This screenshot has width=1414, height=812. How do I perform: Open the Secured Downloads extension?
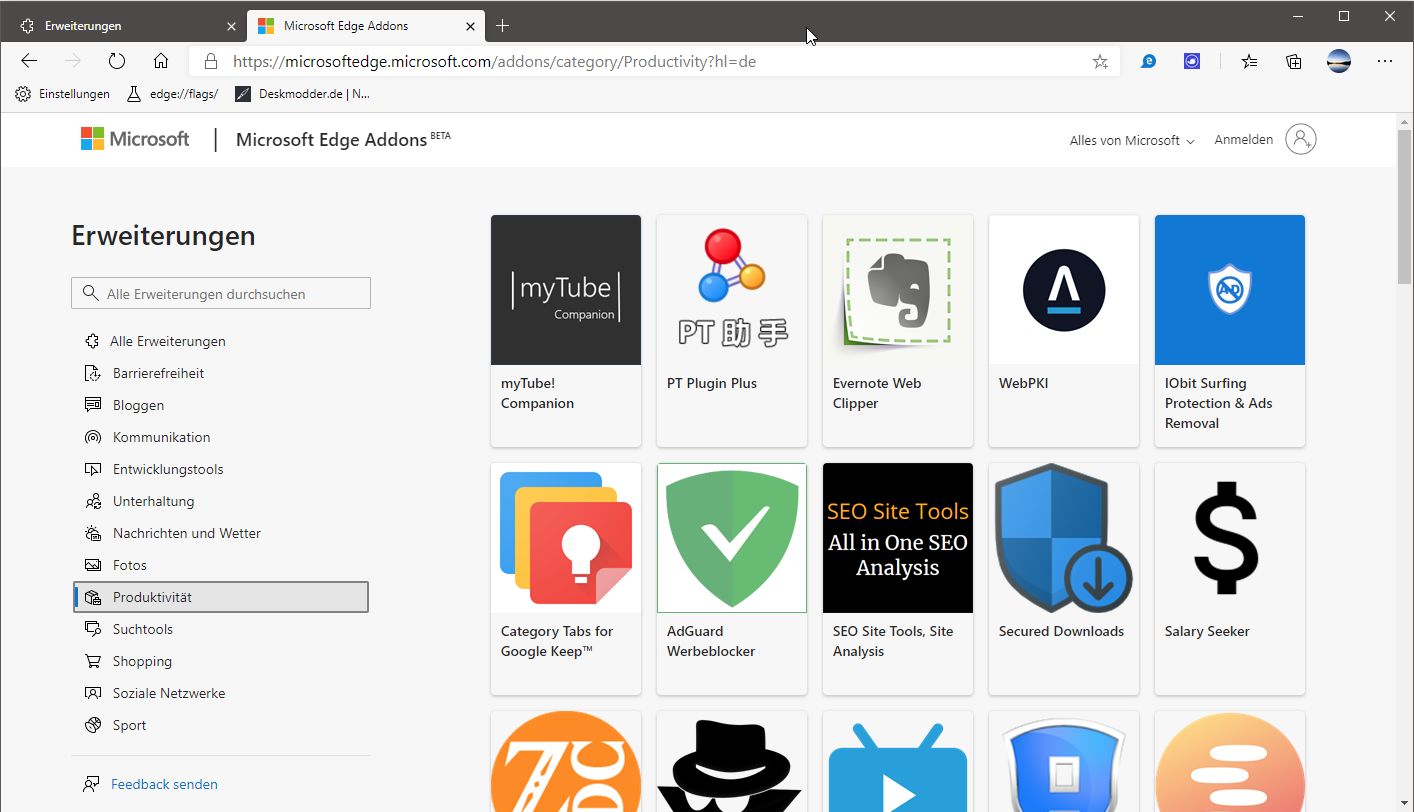(x=1064, y=579)
